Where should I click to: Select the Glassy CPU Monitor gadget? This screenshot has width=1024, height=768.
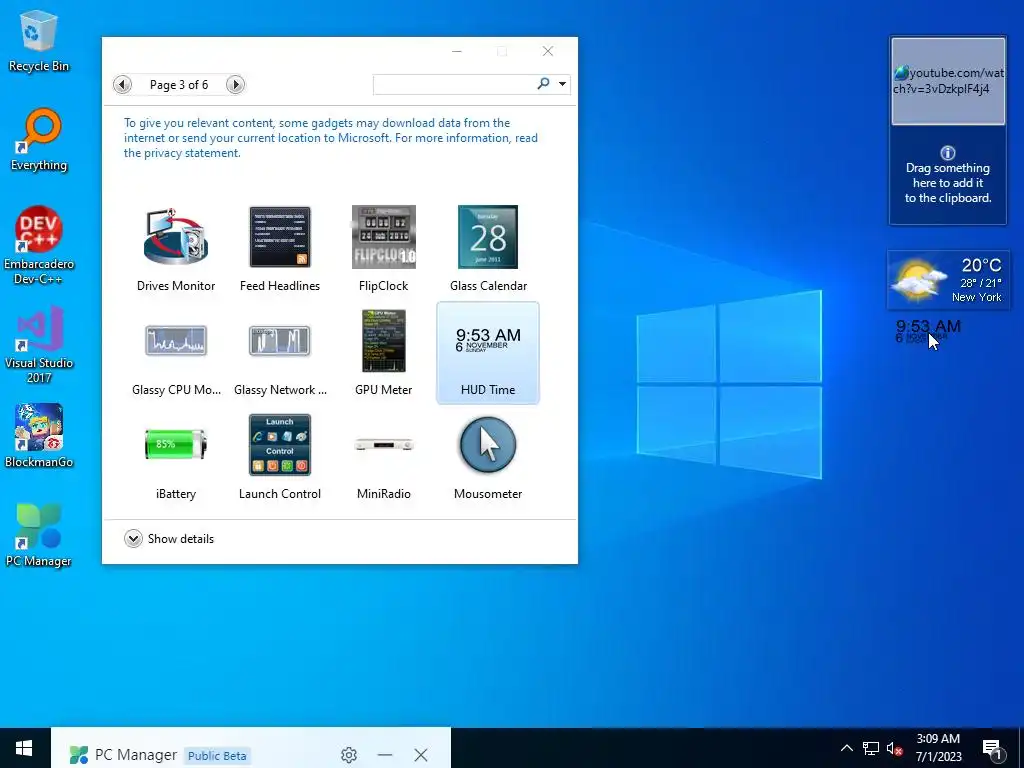(x=176, y=353)
